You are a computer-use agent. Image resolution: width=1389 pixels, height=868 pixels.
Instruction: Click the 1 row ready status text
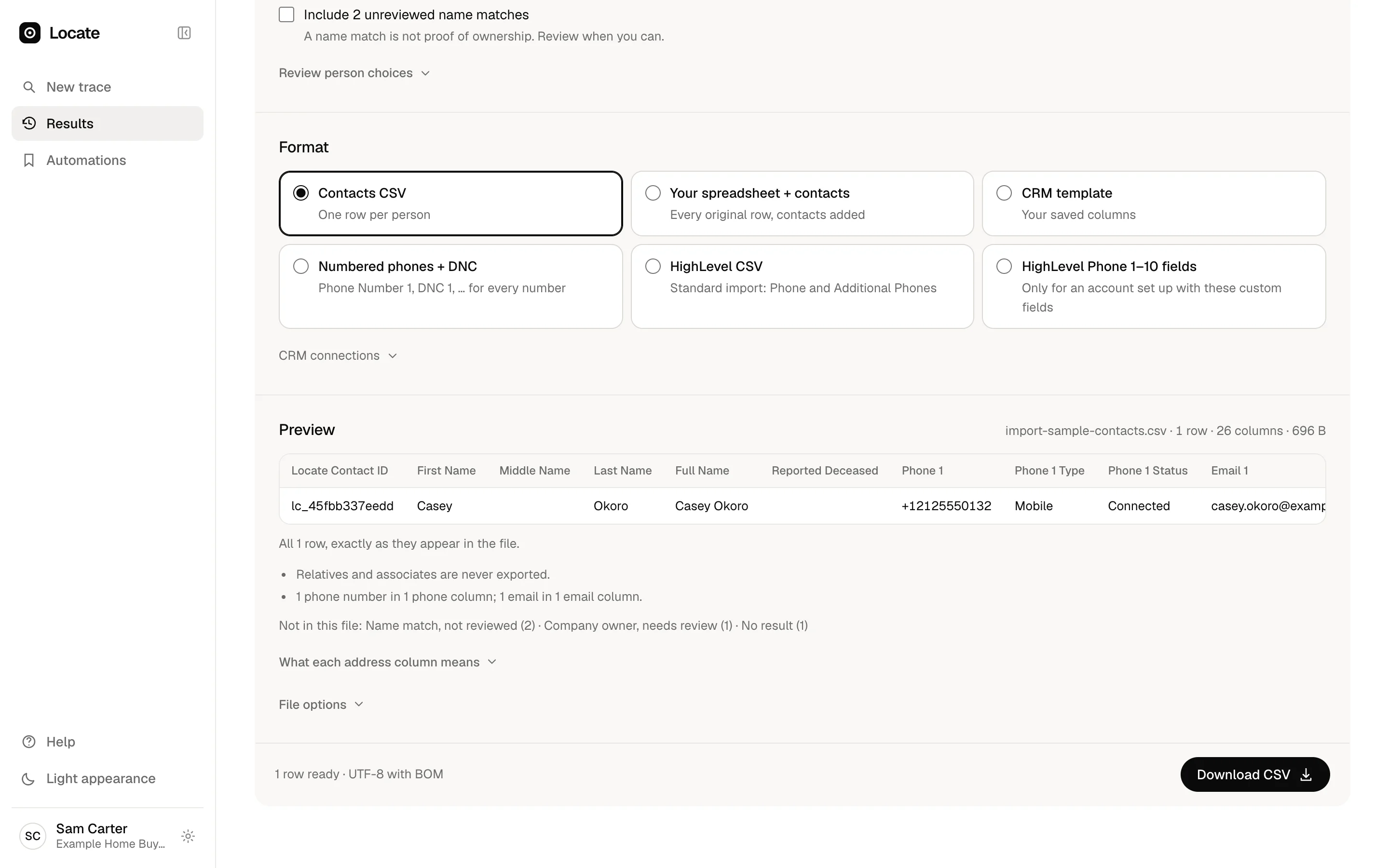click(359, 774)
